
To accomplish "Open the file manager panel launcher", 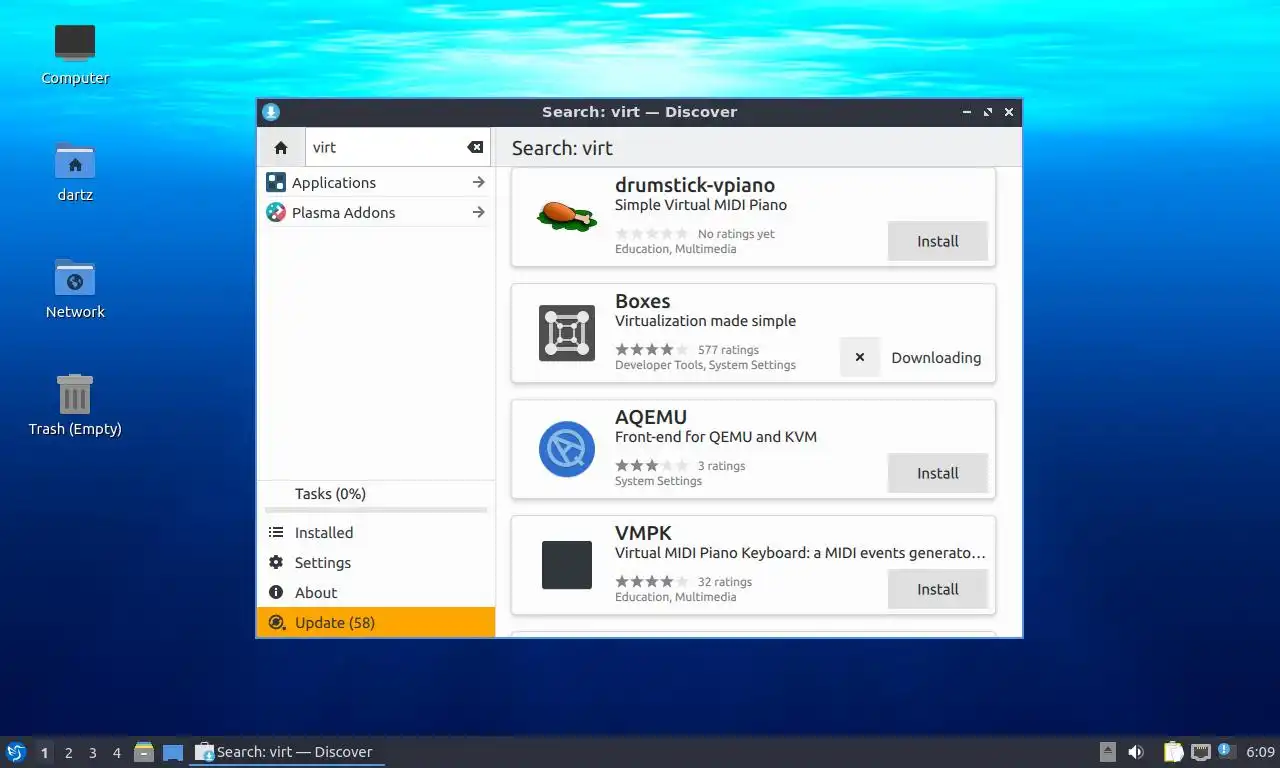I will (144, 752).
